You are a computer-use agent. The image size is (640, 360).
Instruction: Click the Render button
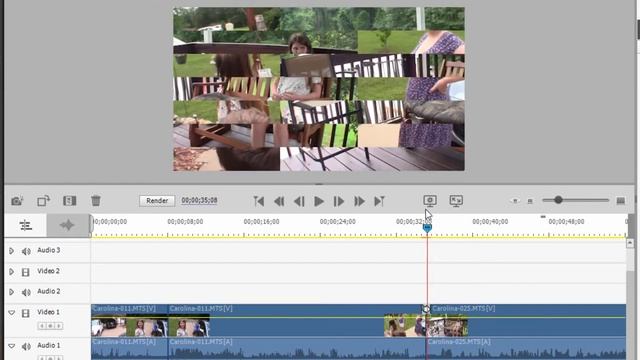[x=157, y=201]
